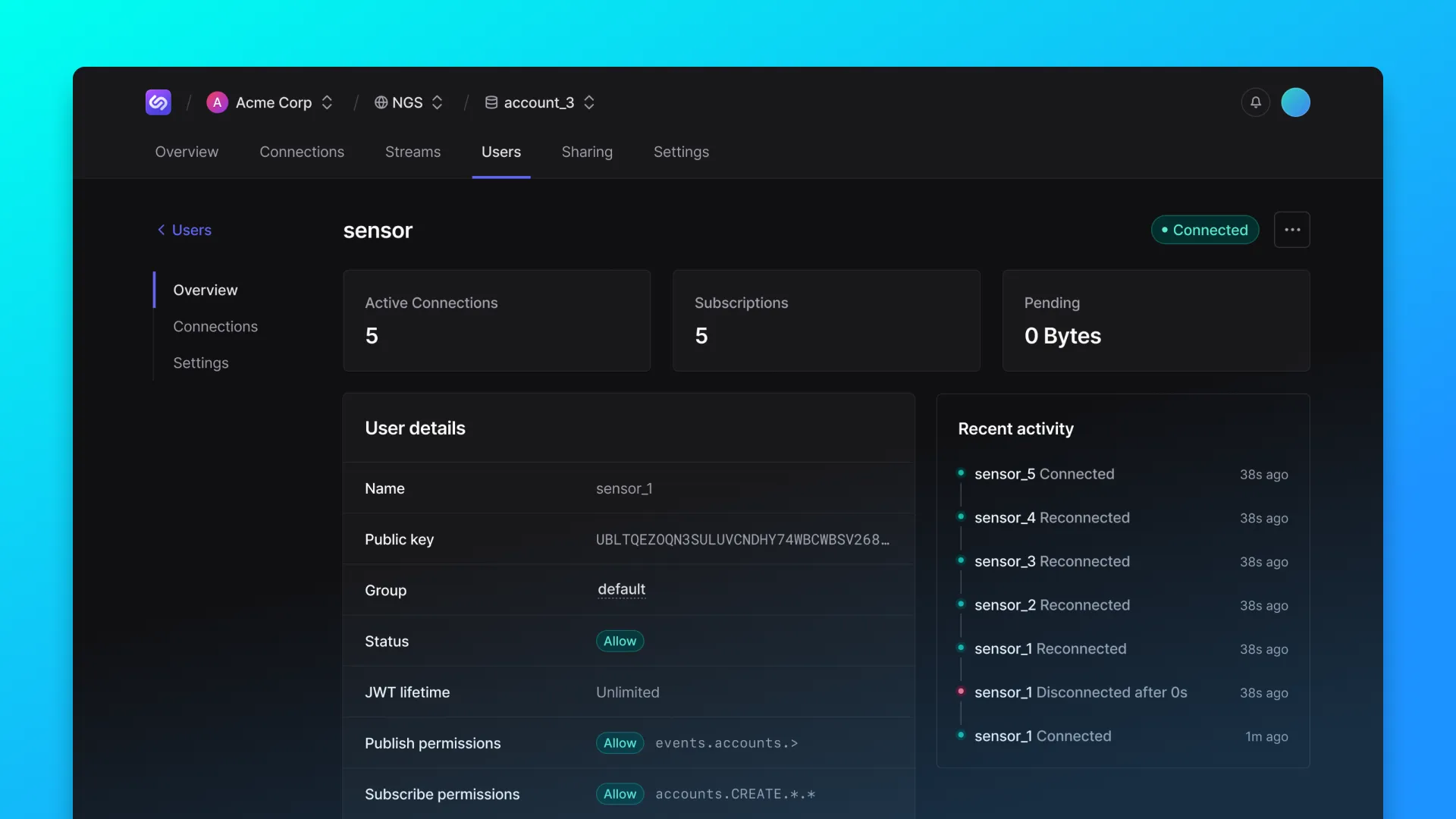Select Connections in the sidebar
Viewport: 1456px width, 819px height.
click(215, 326)
